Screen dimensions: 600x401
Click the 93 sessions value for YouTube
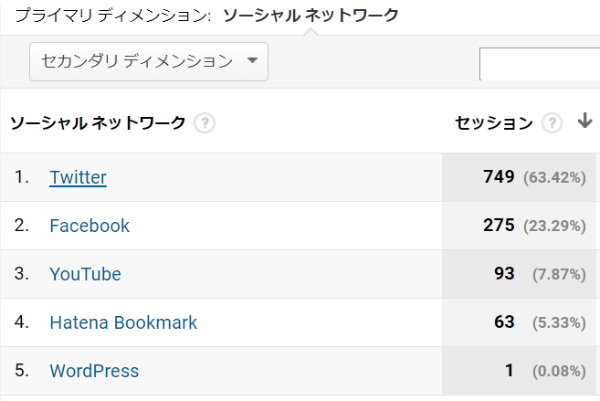(x=504, y=274)
